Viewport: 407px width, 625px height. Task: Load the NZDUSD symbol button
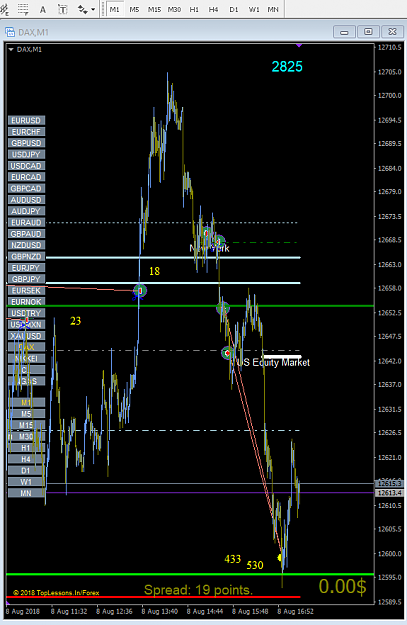26,245
